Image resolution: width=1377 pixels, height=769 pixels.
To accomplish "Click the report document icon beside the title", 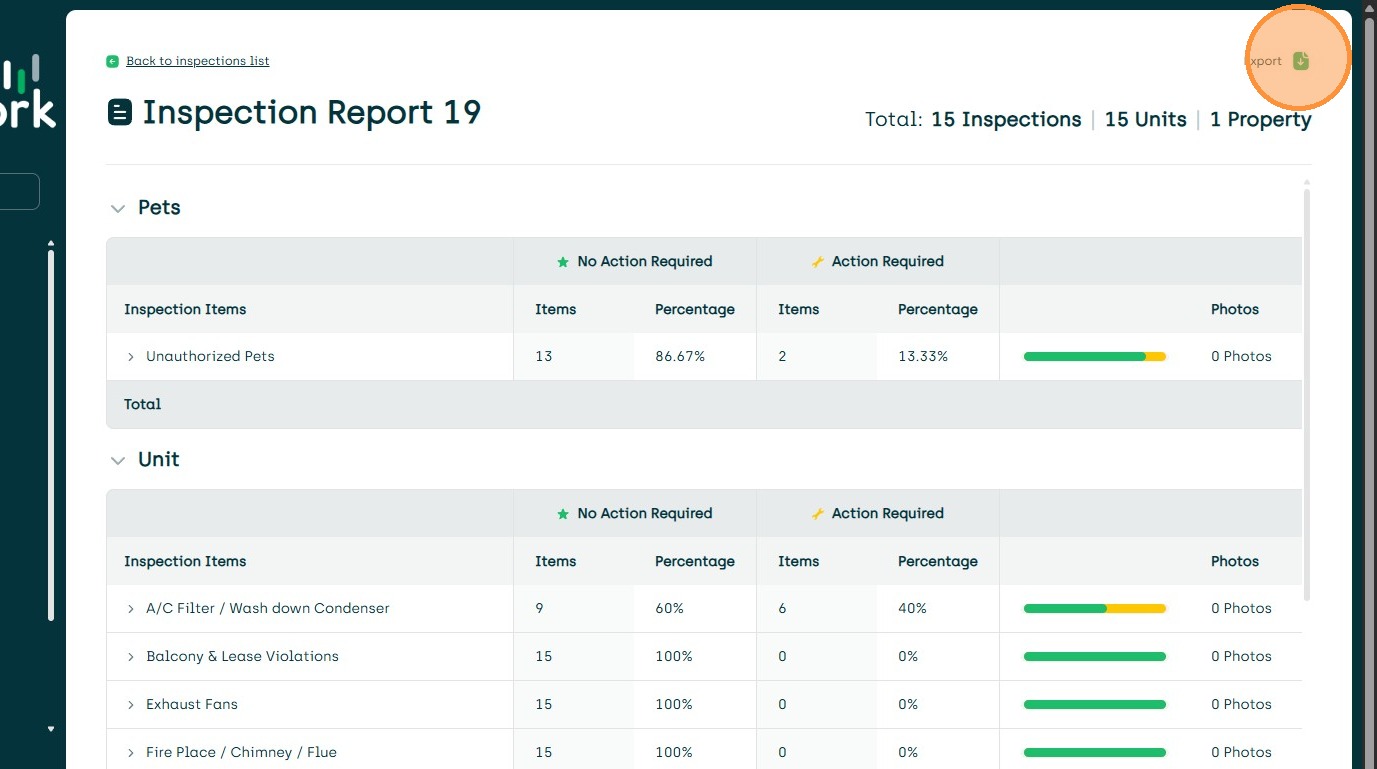I will click(120, 112).
